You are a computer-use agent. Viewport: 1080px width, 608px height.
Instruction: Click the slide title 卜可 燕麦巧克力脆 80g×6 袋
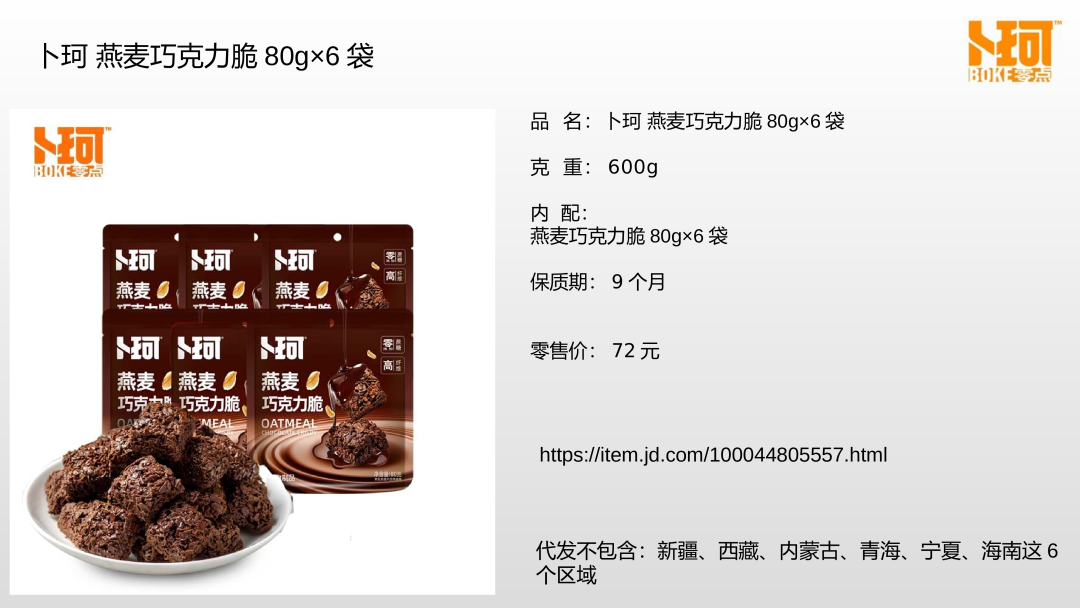pyautogui.click(x=207, y=56)
